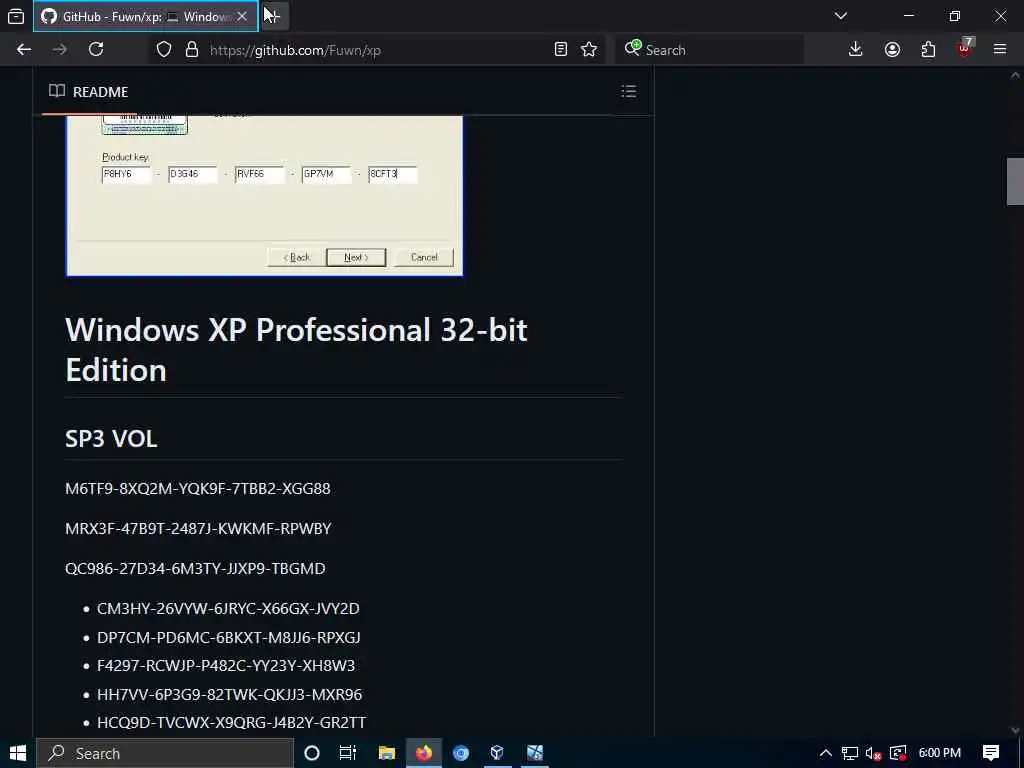View site security lock information
Screen dimensions: 1024x768
point(191,50)
